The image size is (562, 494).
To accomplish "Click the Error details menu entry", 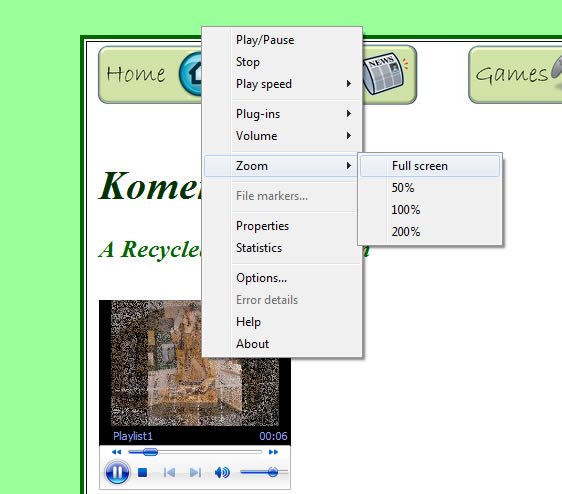I will pyautogui.click(x=282, y=300).
